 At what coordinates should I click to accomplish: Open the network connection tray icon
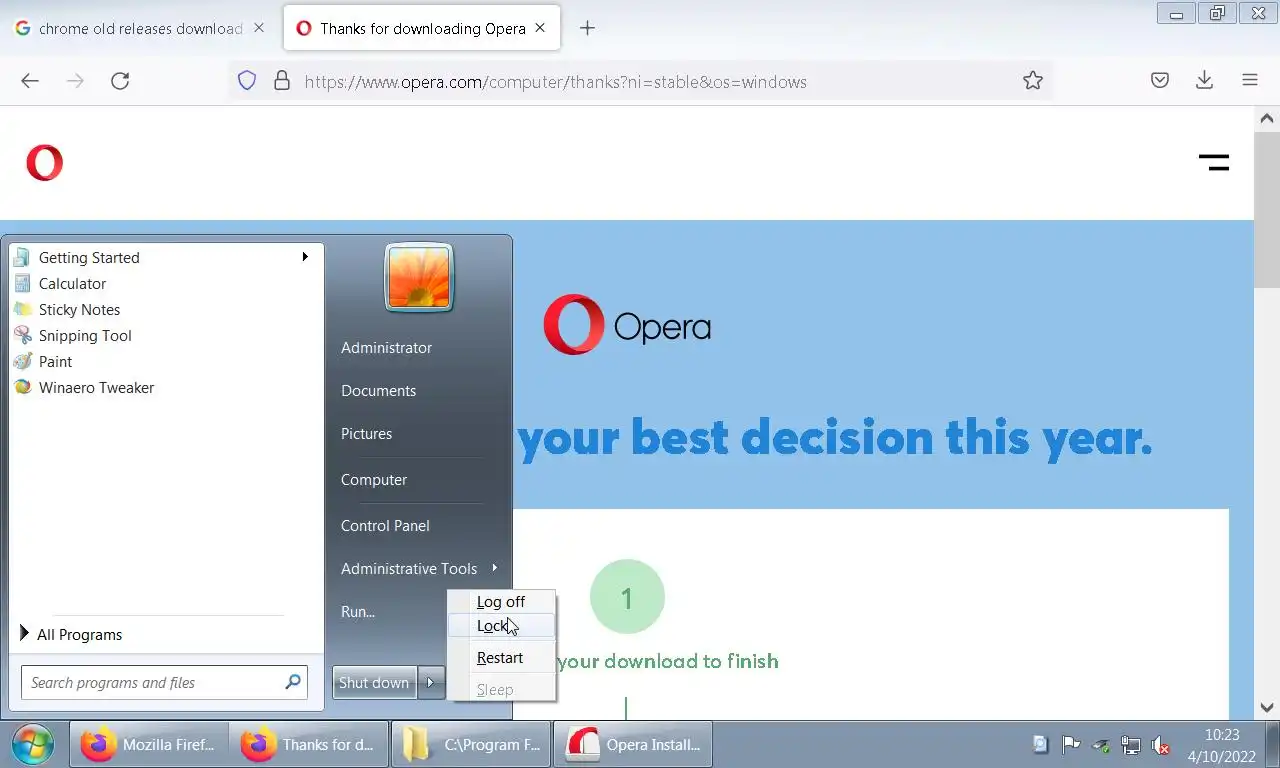coord(1131,744)
